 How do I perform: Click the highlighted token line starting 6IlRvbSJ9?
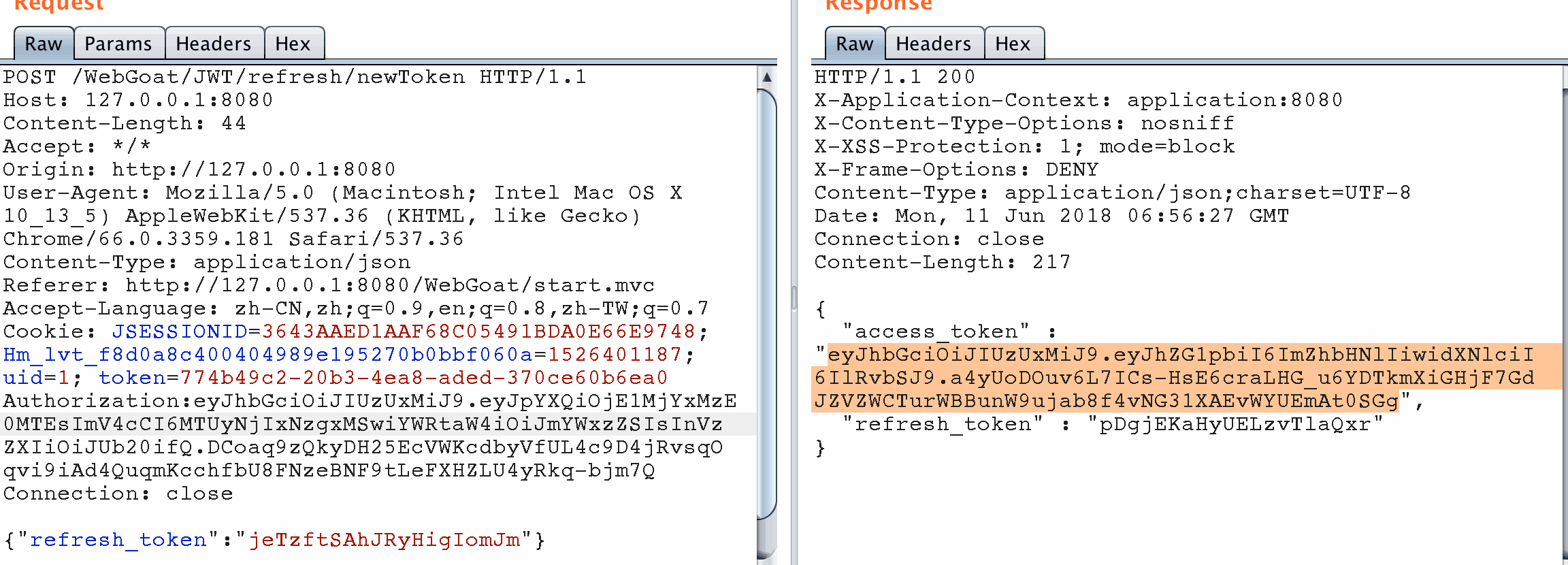(x=1174, y=378)
